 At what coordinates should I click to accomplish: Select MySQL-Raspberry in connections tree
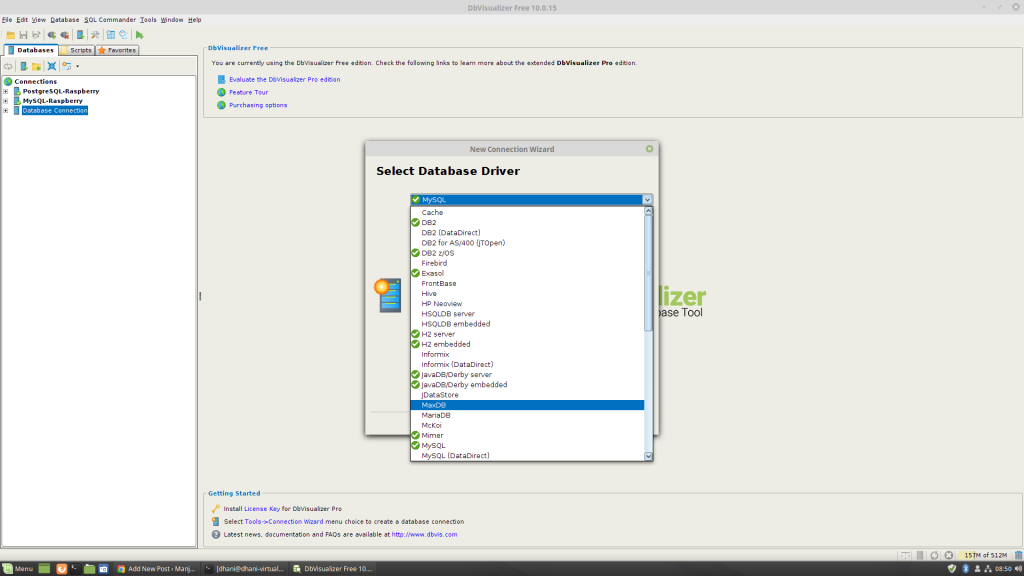click(x=52, y=101)
